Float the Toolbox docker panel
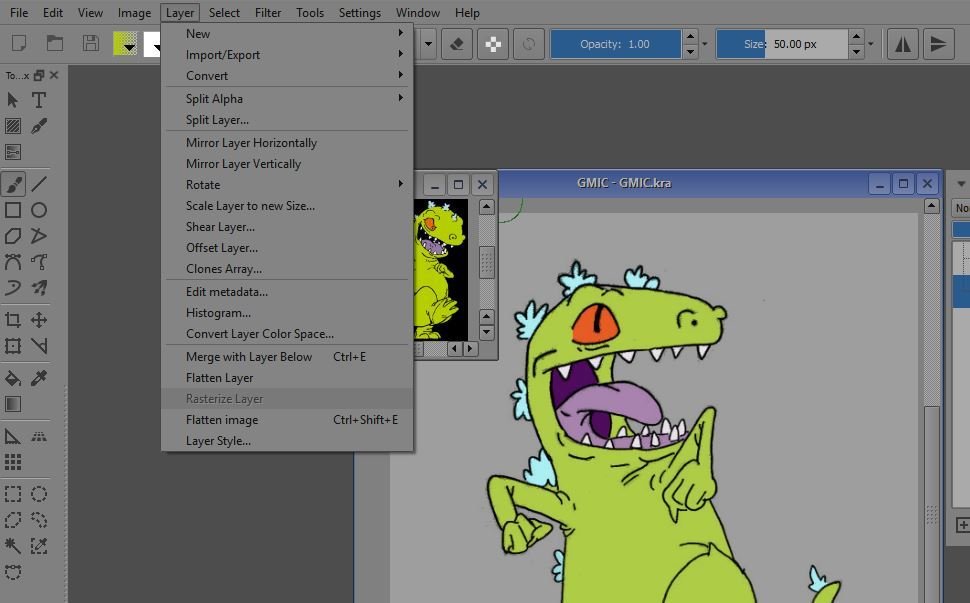The height and width of the screenshot is (603, 970). [x=39, y=75]
